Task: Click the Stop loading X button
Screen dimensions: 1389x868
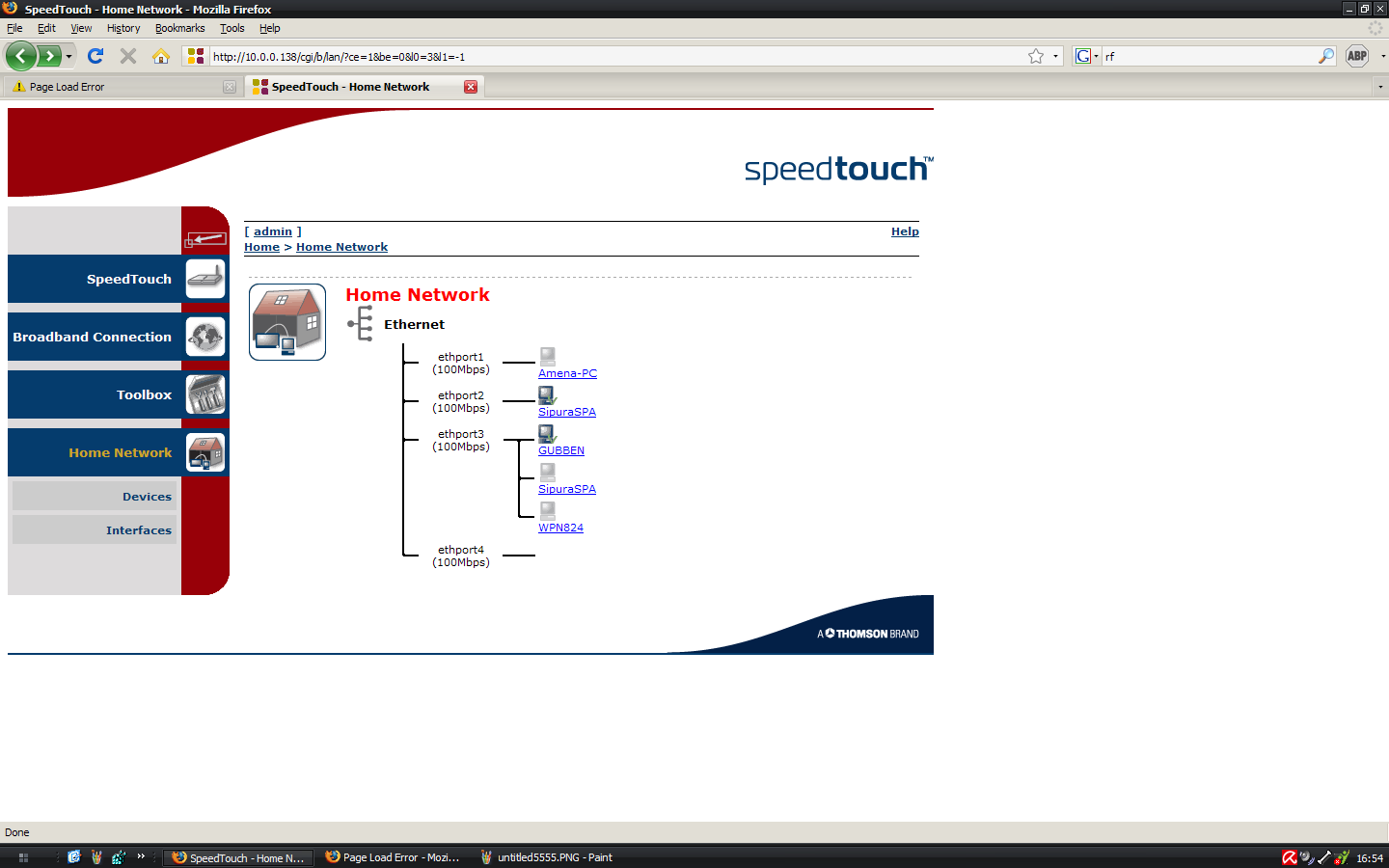Action: click(x=128, y=56)
